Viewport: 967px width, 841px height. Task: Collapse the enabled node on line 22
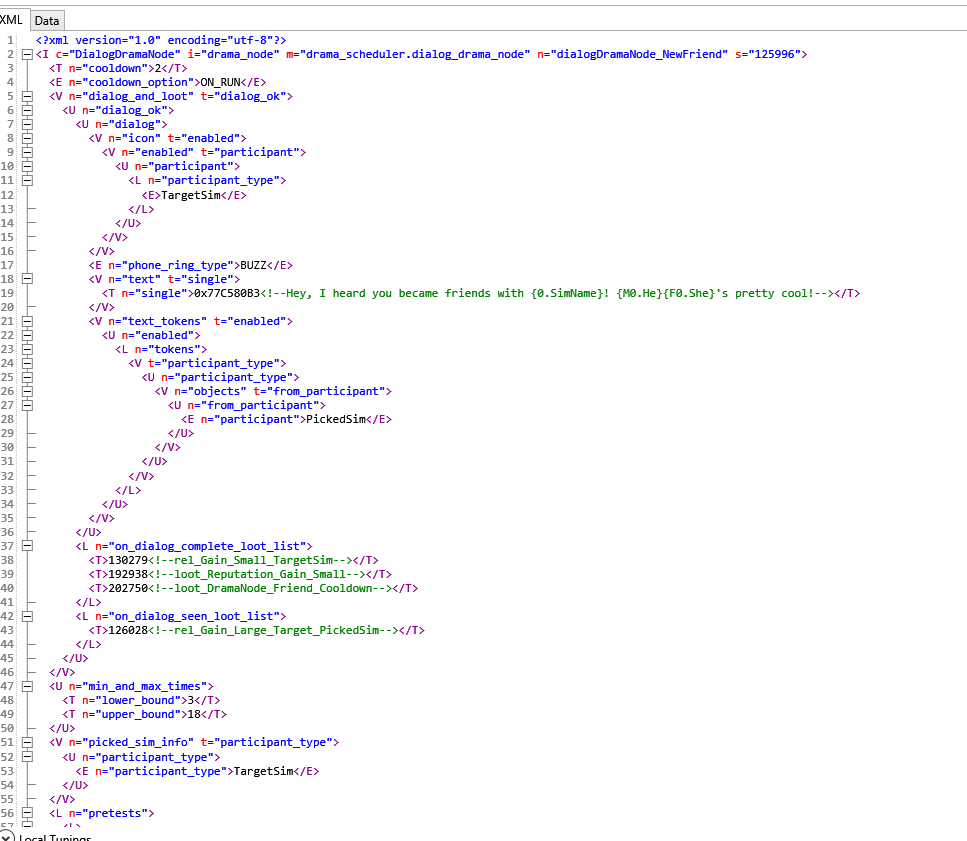click(27, 335)
